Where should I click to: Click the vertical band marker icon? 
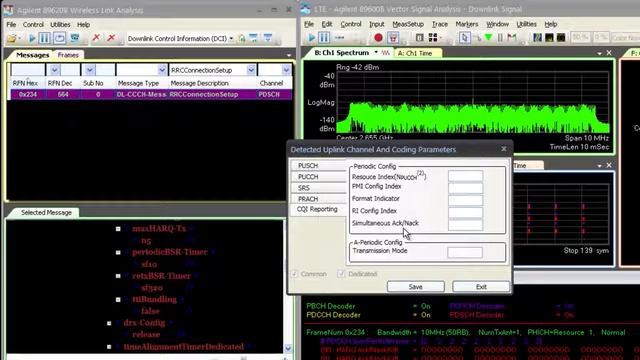click(x=500, y=38)
